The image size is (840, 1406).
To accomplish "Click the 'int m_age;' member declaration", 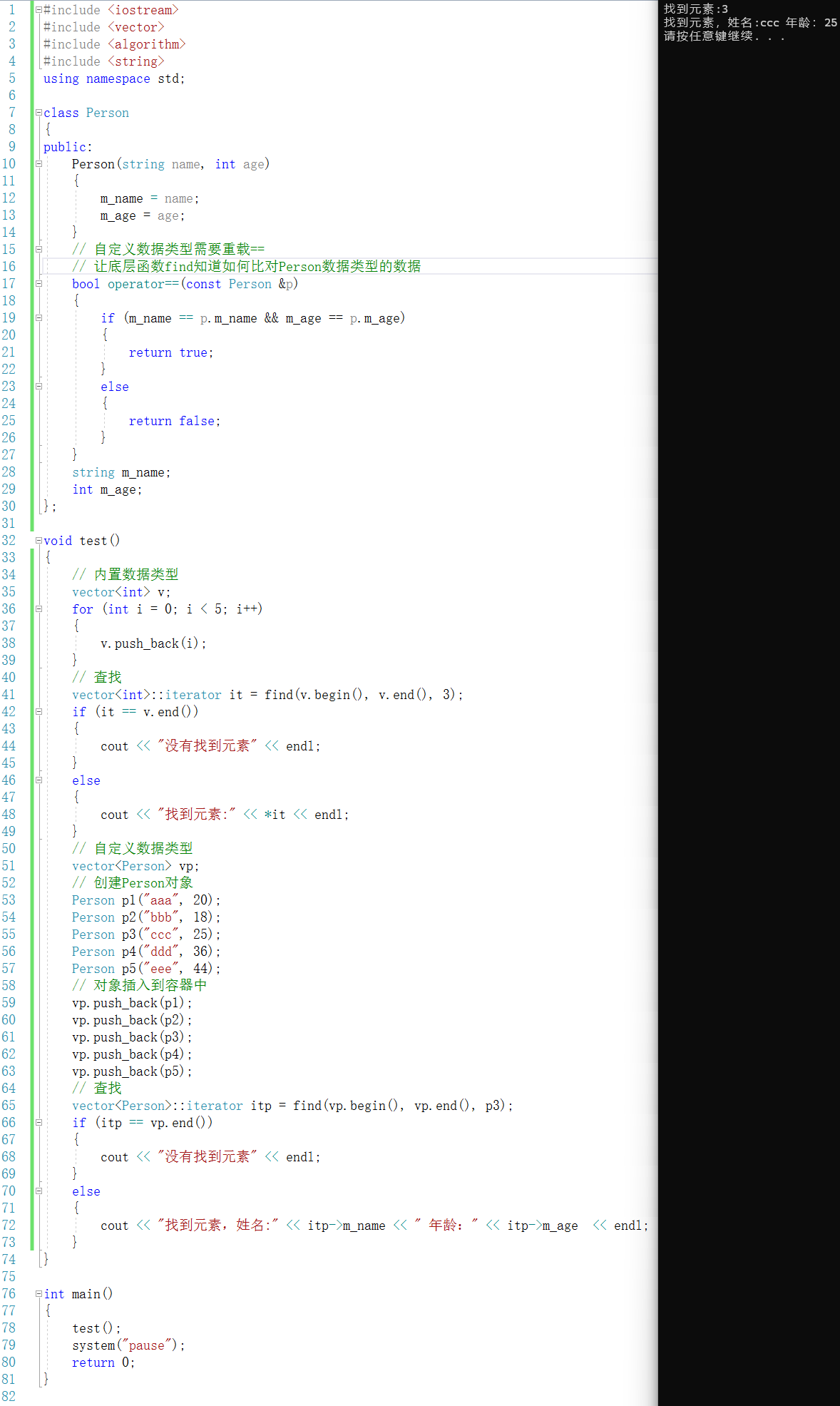I will [107, 489].
